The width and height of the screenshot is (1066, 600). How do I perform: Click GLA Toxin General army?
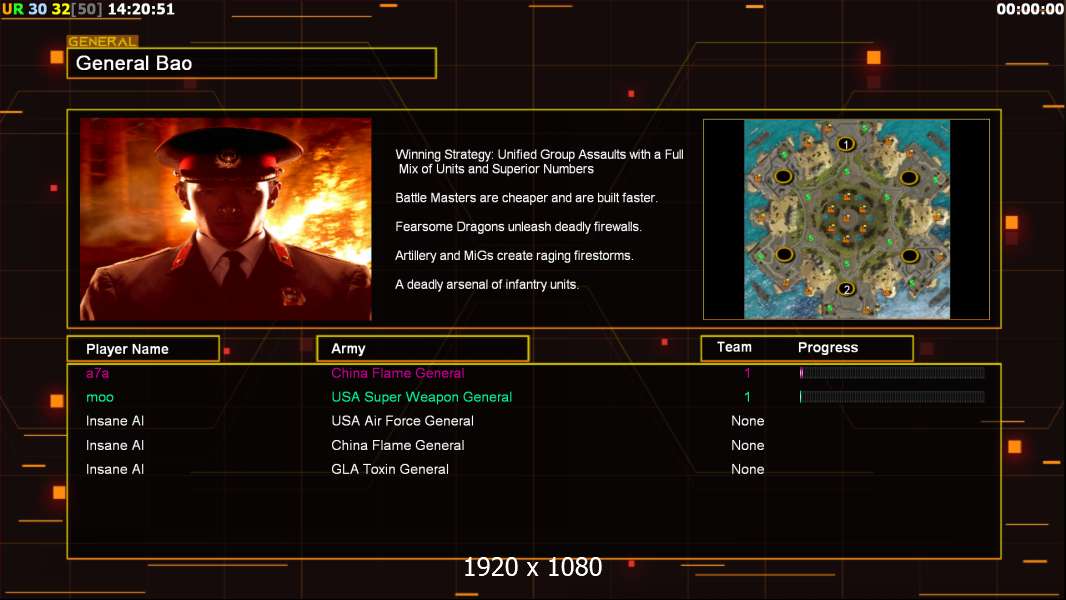390,469
